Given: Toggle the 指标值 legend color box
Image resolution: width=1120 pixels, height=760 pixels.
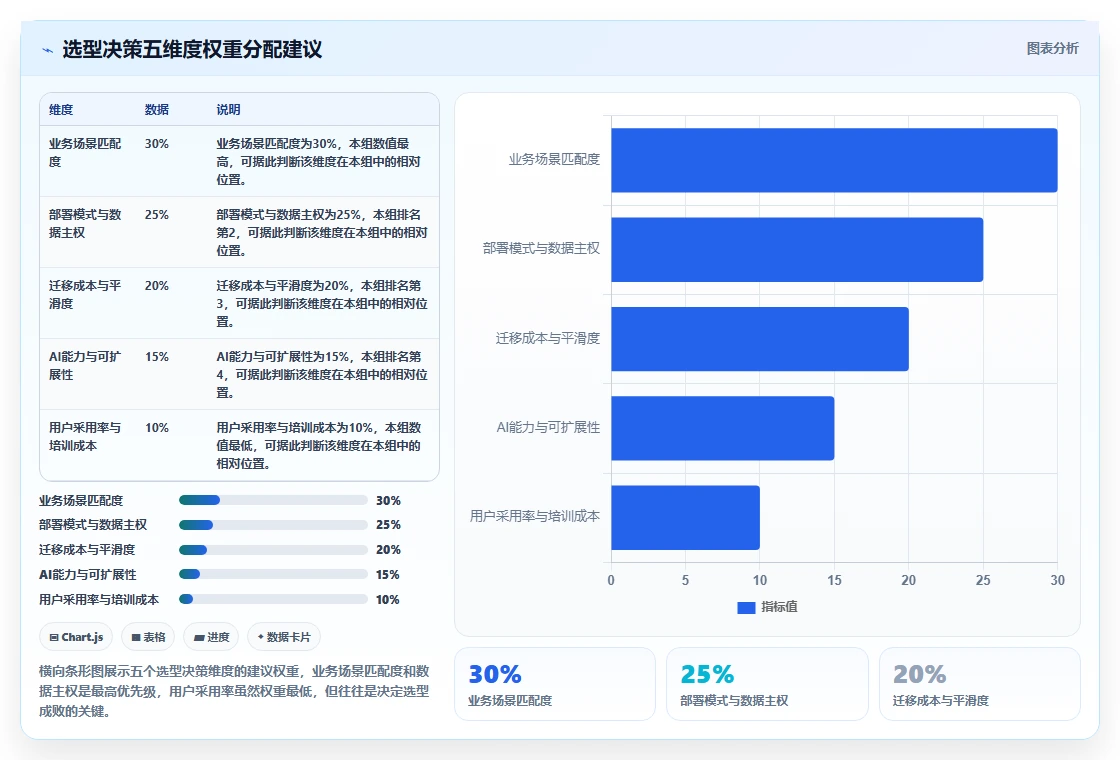Looking at the screenshot, I should (x=746, y=607).
